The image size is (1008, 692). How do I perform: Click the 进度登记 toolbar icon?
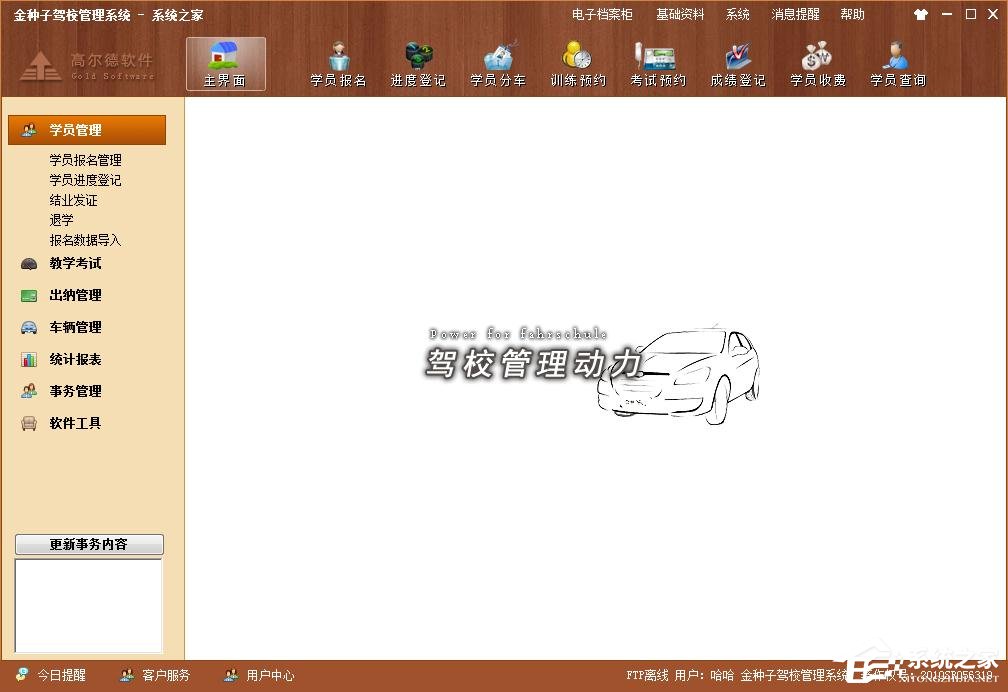(418, 64)
